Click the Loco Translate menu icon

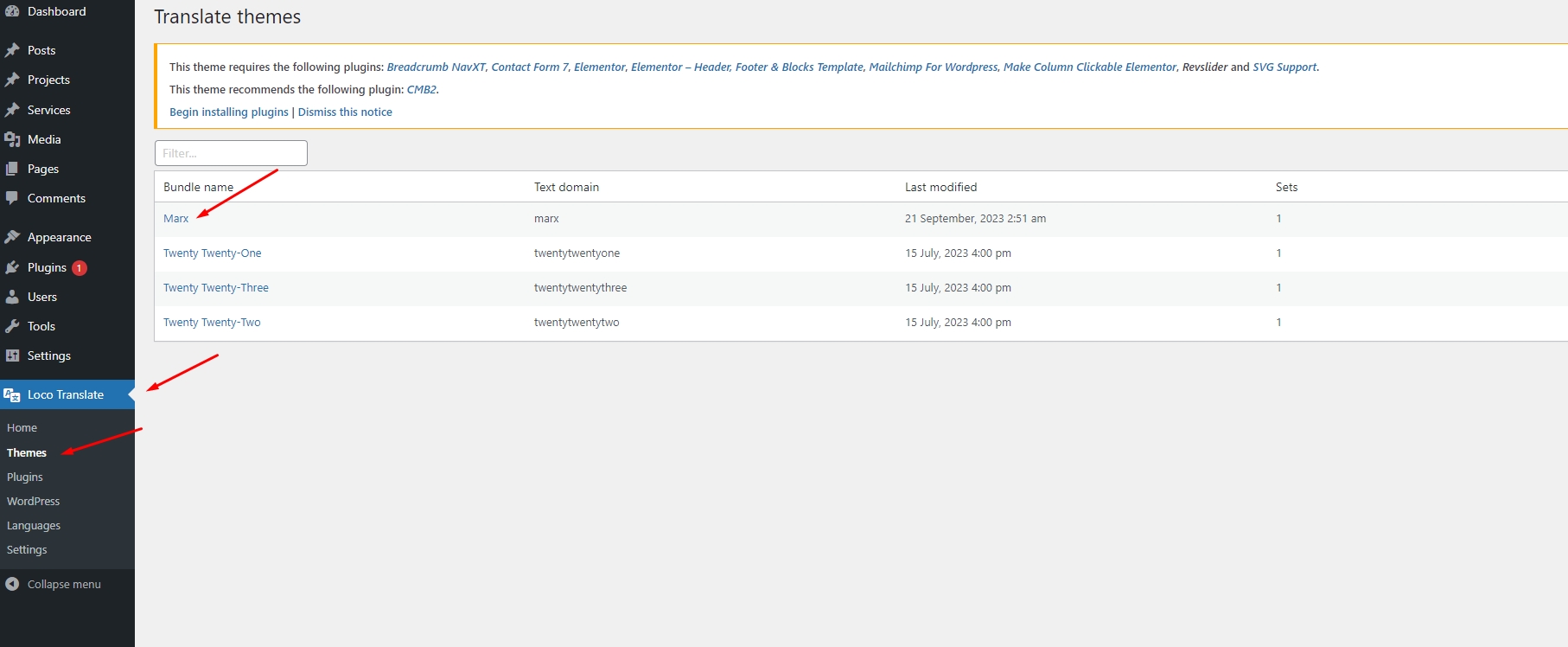(x=12, y=395)
